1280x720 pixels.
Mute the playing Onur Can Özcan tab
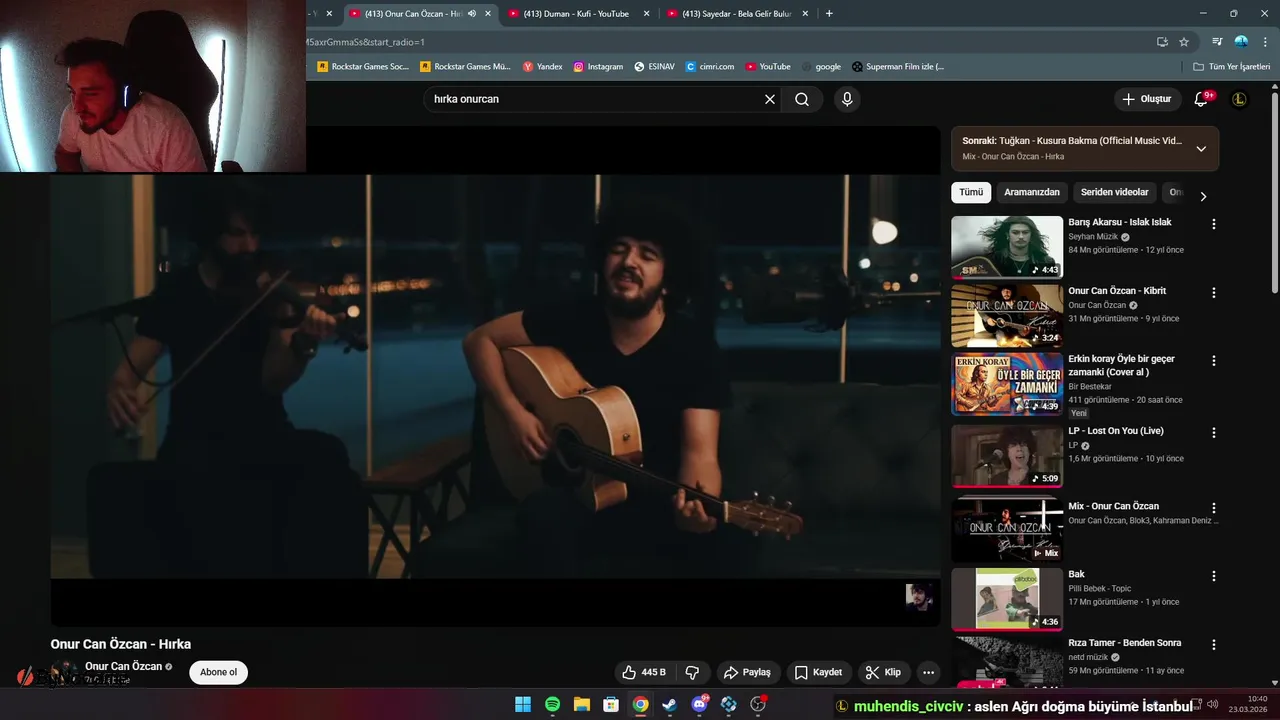click(x=472, y=14)
